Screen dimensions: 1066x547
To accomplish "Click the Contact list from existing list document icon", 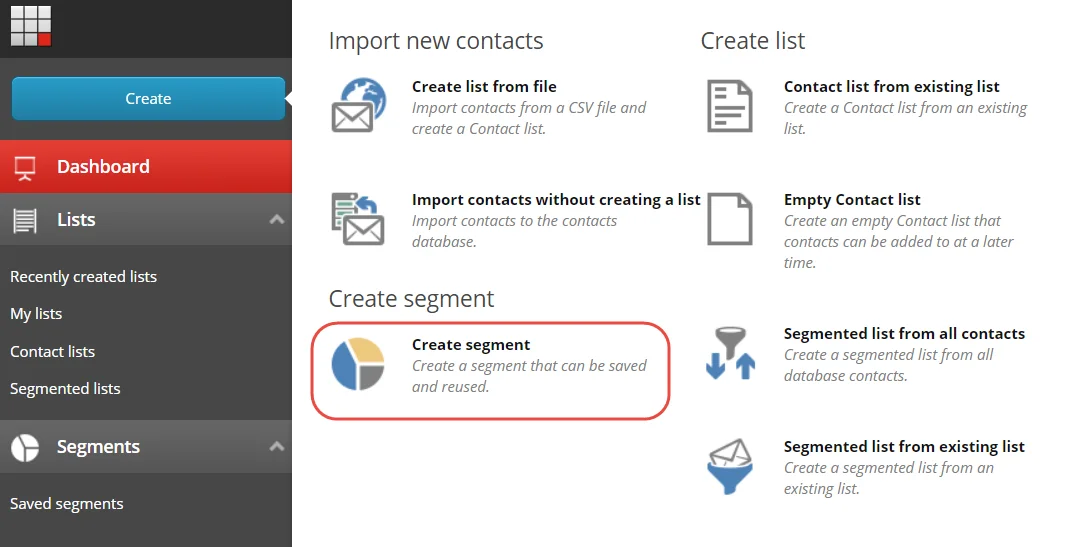I will click(729, 106).
